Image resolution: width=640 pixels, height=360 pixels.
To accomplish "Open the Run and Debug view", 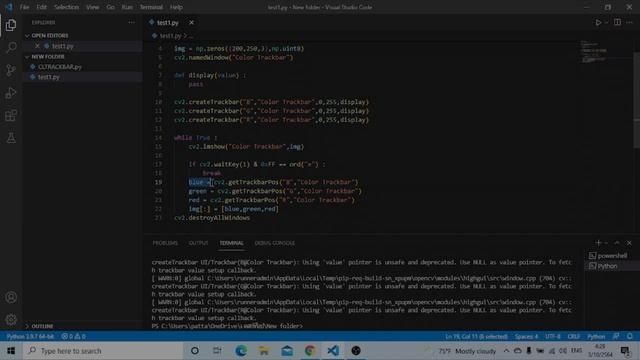I will [x=11, y=93].
